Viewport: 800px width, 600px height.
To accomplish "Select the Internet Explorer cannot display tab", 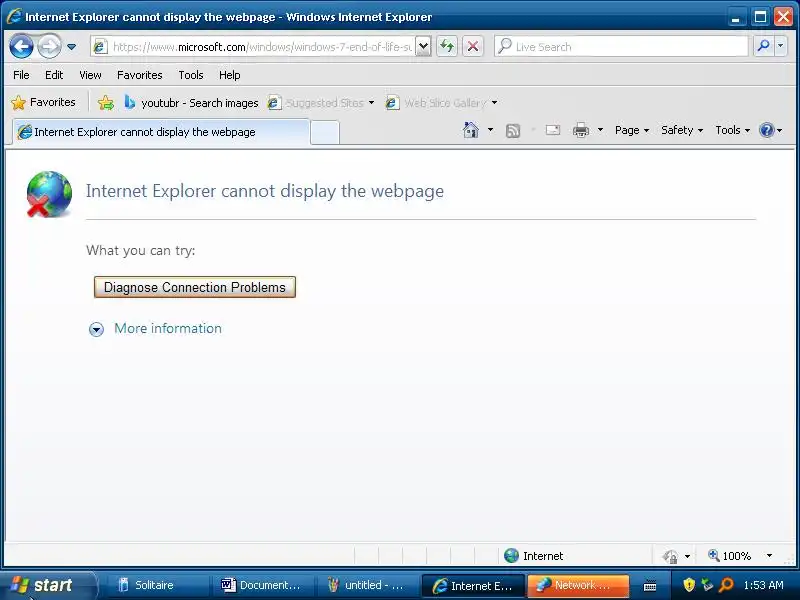I will tap(161, 132).
